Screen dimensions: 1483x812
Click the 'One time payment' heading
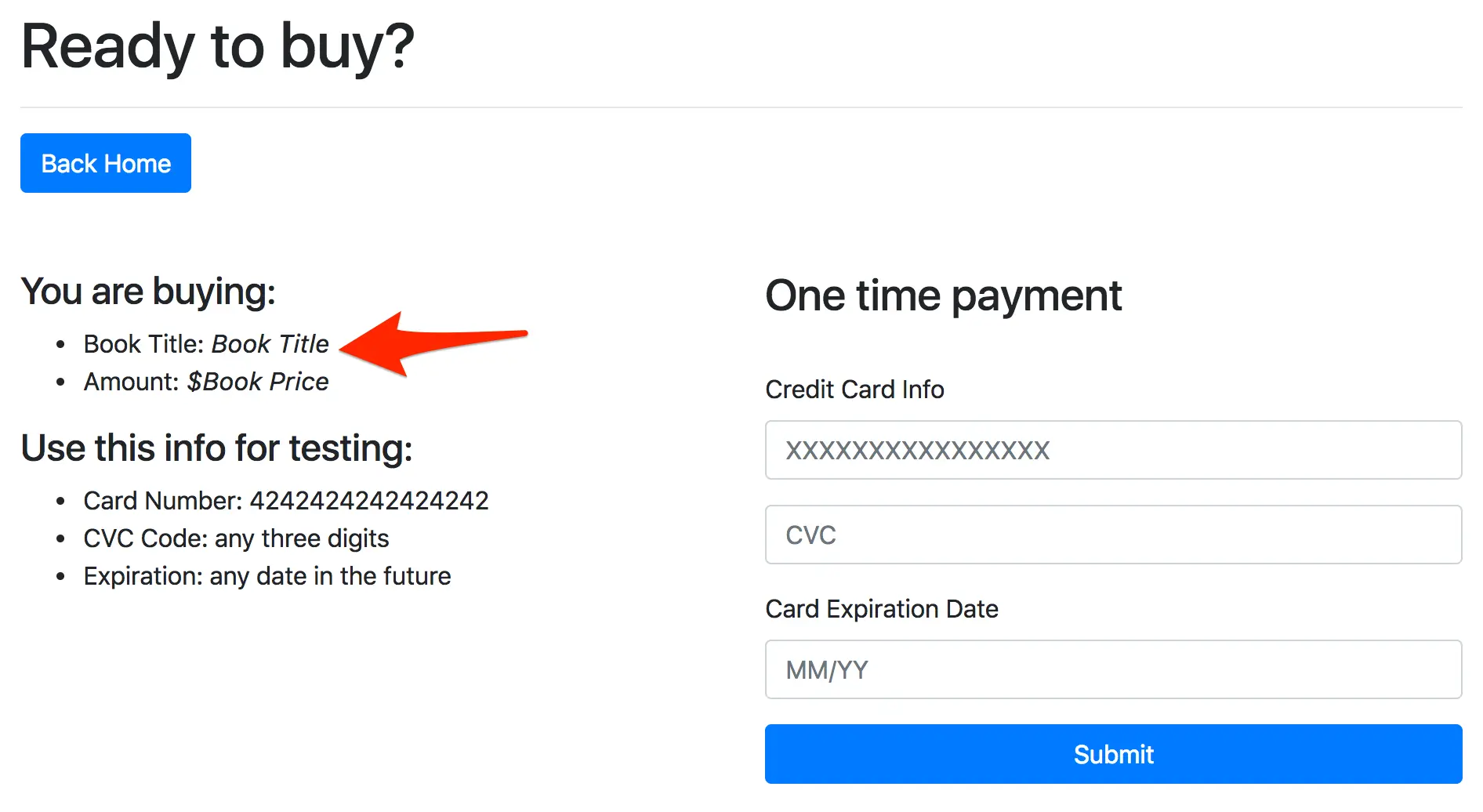coord(943,295)
